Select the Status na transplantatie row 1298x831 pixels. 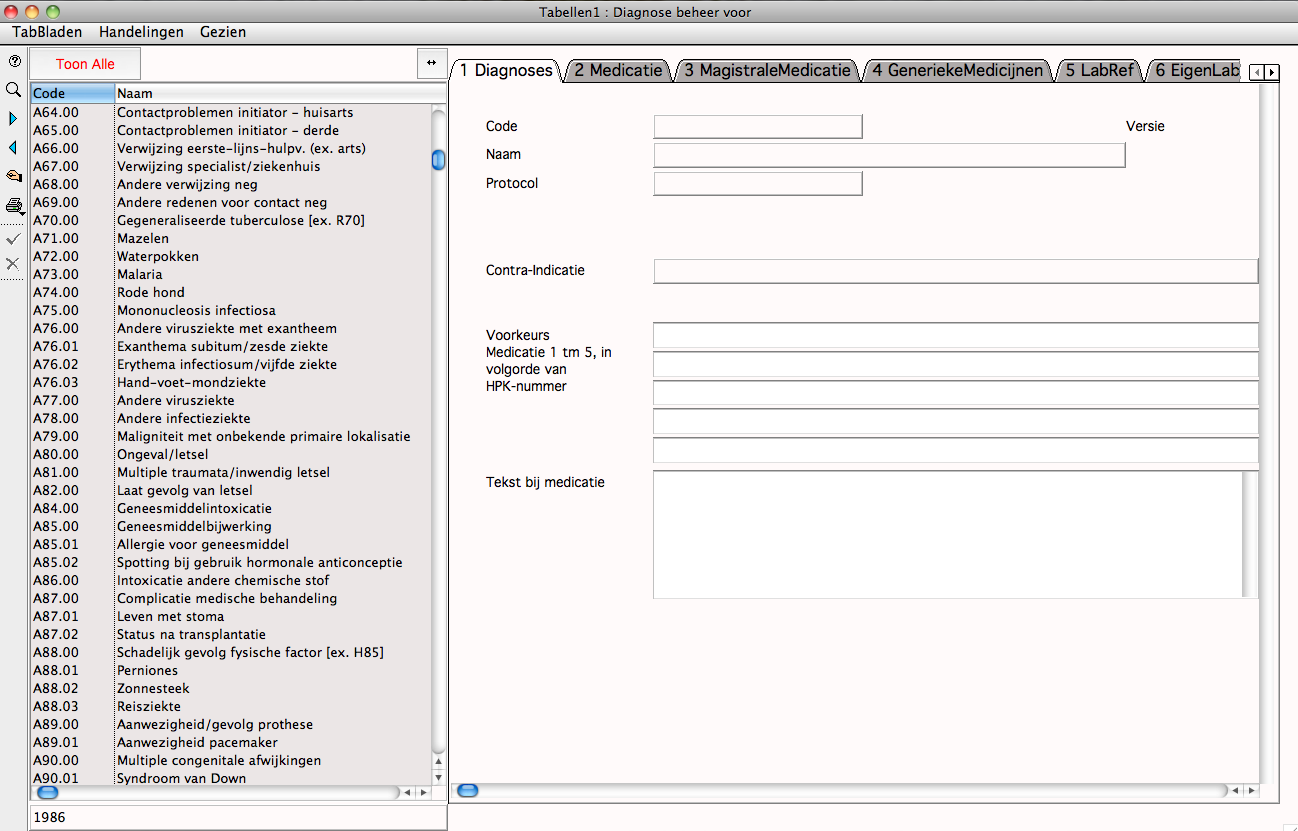[x=231, y=634]
